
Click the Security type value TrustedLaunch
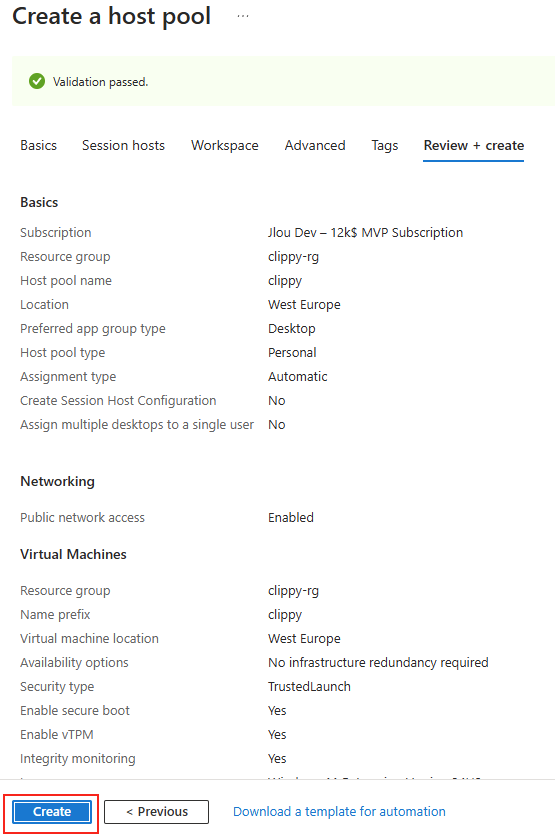309,686
